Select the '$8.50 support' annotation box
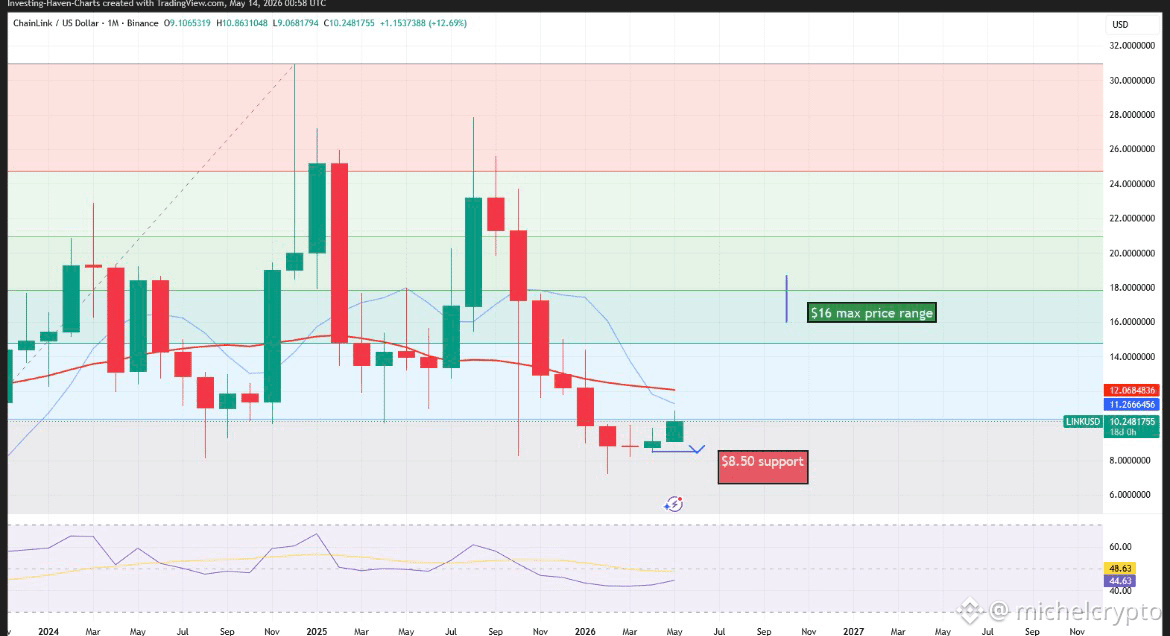 (763, 467)
